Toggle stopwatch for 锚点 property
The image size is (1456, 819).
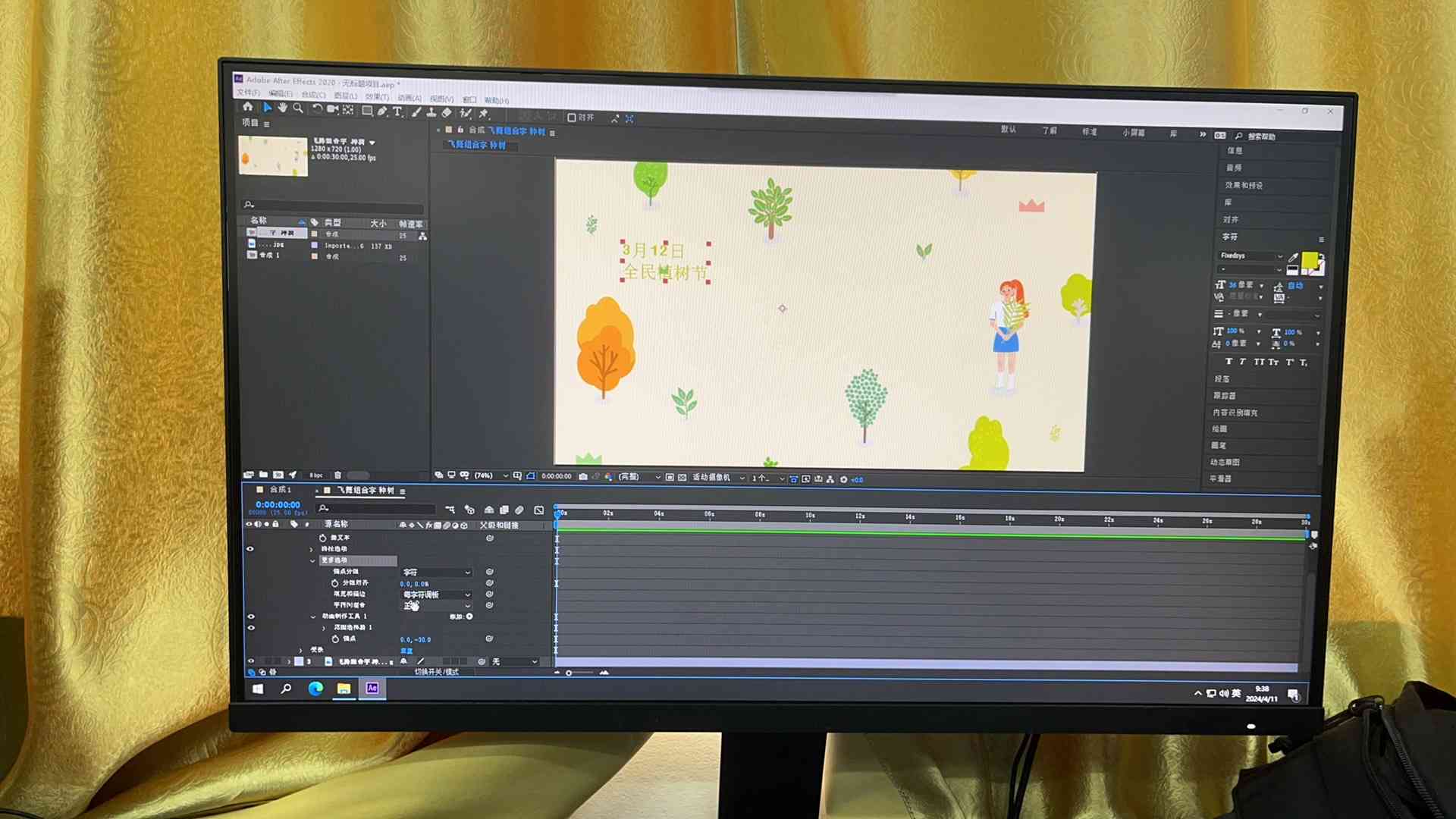pyautogui.click(x=335, y=639)
